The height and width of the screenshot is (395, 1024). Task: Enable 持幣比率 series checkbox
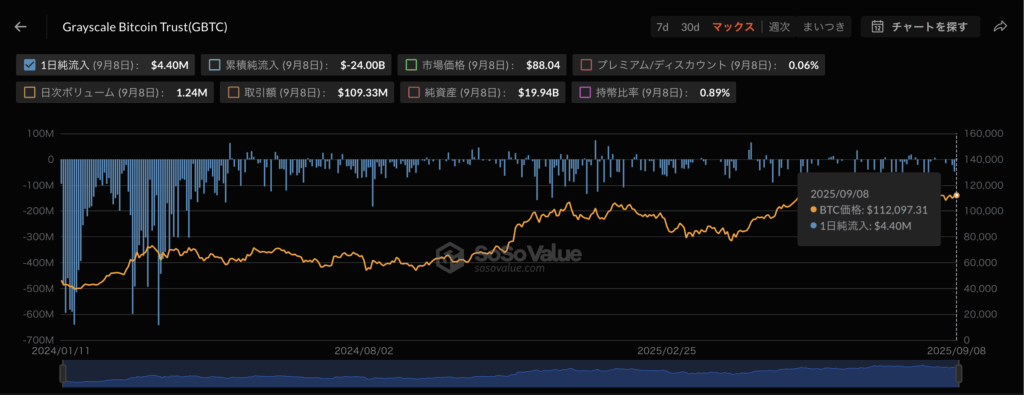click(584, 93)
